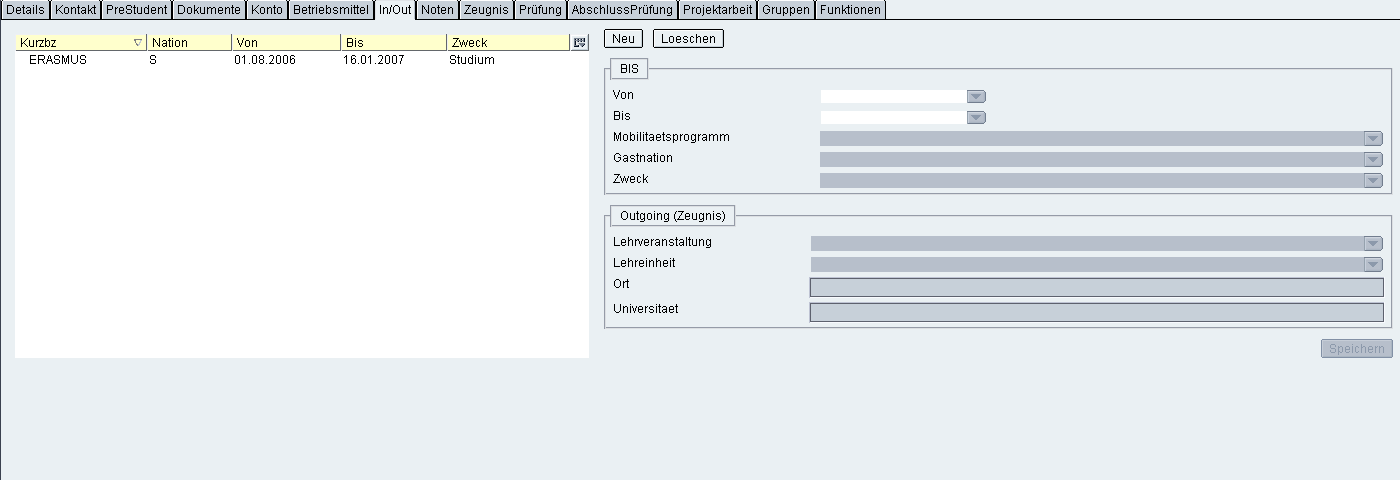Expand the Zweck dropdown list
Image resolution: width=1400 pixels, height=480 pixels.
1372,180
